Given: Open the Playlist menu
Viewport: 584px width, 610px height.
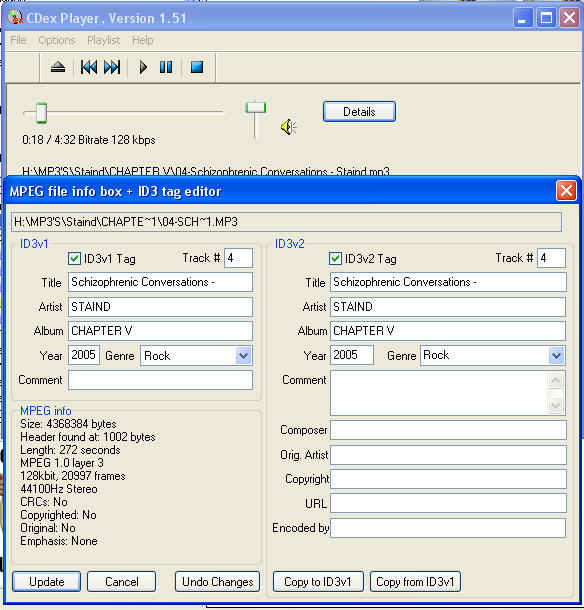Looking at the screenshot, I should point(103,40).
